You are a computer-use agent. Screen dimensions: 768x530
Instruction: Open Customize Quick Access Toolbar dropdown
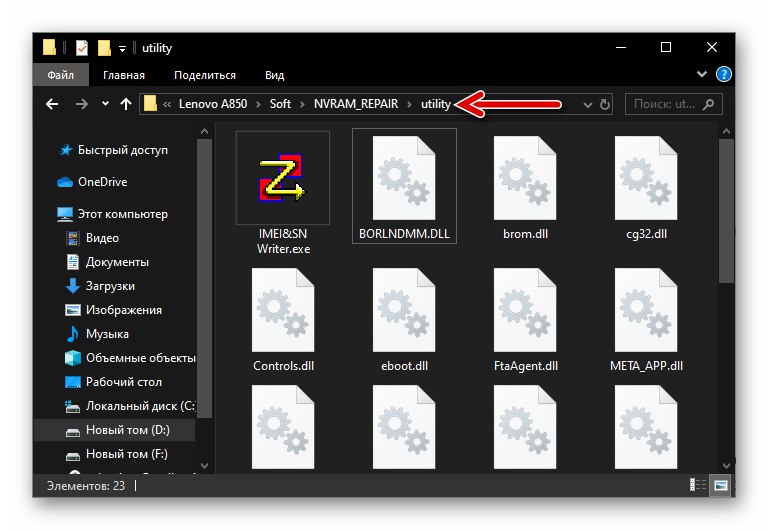[x=122, y=48]
